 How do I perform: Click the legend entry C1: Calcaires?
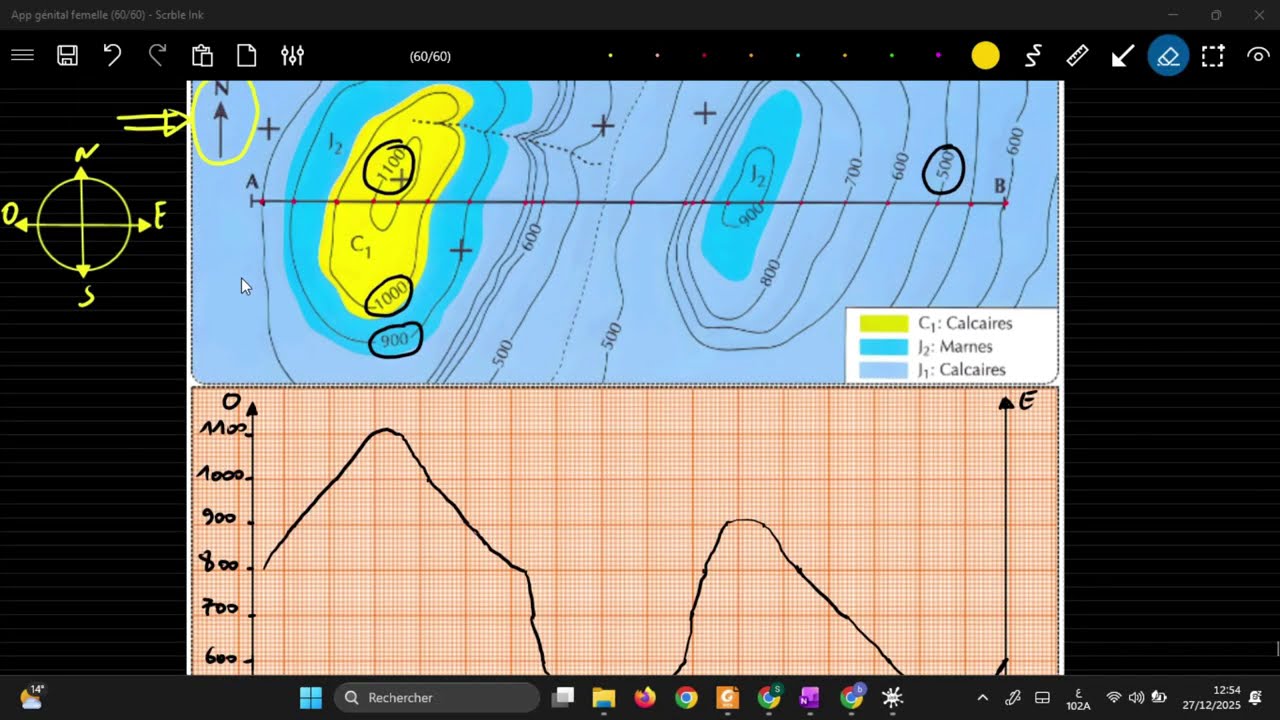[x=965, y=323]
